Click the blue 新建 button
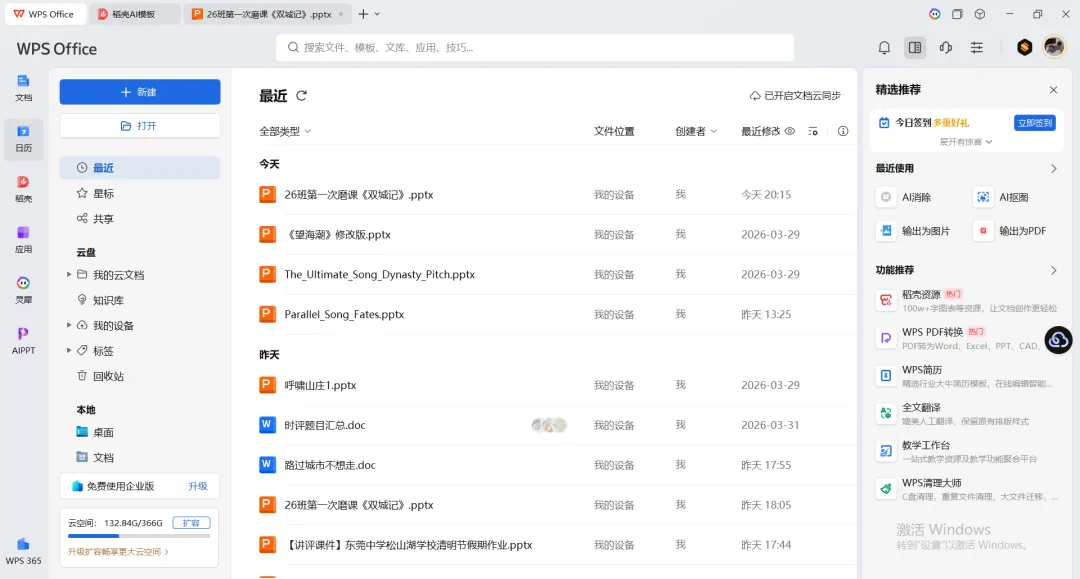The image size is (1080, 579). coord(140,92)
